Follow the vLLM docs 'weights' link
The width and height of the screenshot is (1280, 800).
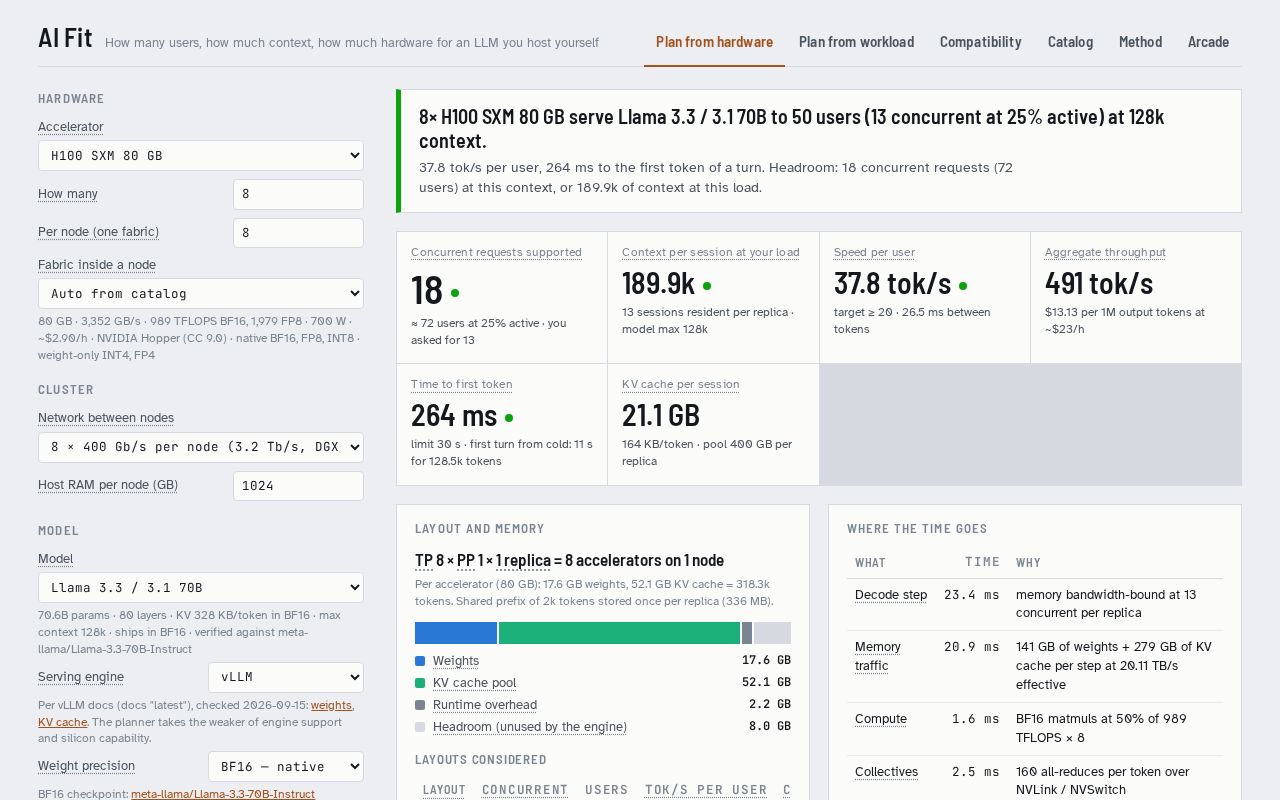point(331,705)
